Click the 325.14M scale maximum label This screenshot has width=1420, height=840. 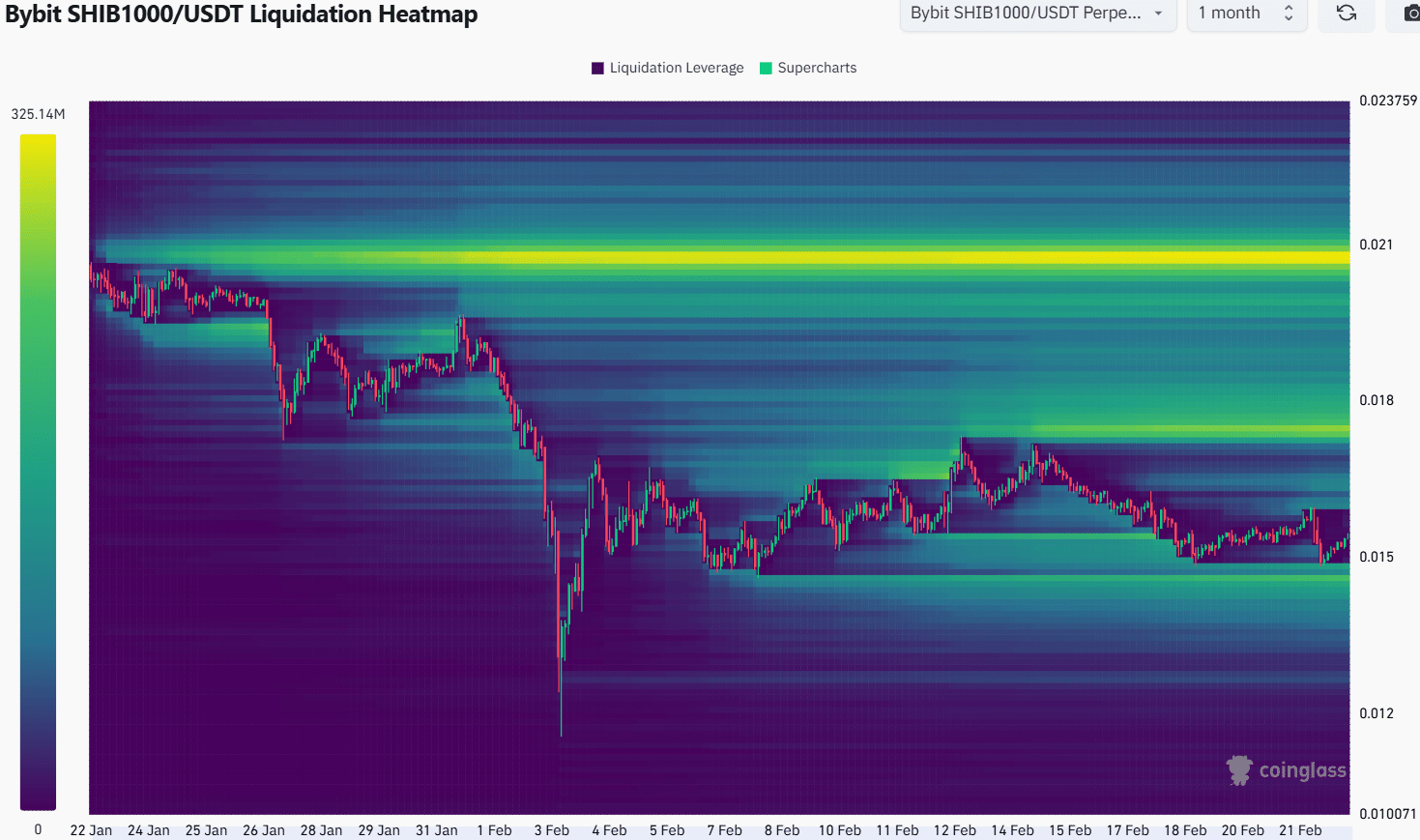coord(39,114)
